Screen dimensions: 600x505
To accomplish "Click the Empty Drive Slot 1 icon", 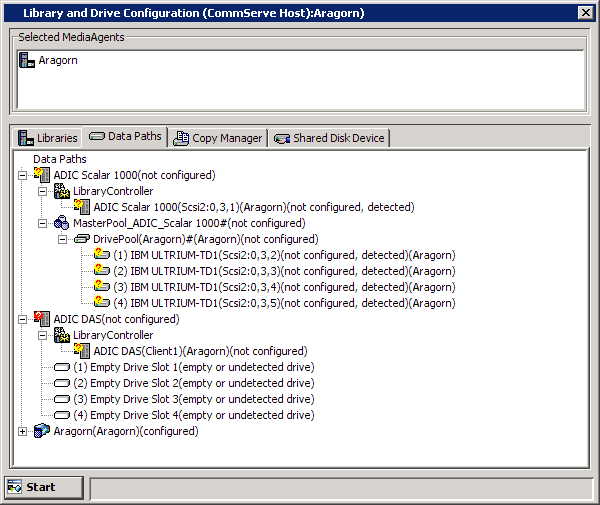I will pos(62,367).
